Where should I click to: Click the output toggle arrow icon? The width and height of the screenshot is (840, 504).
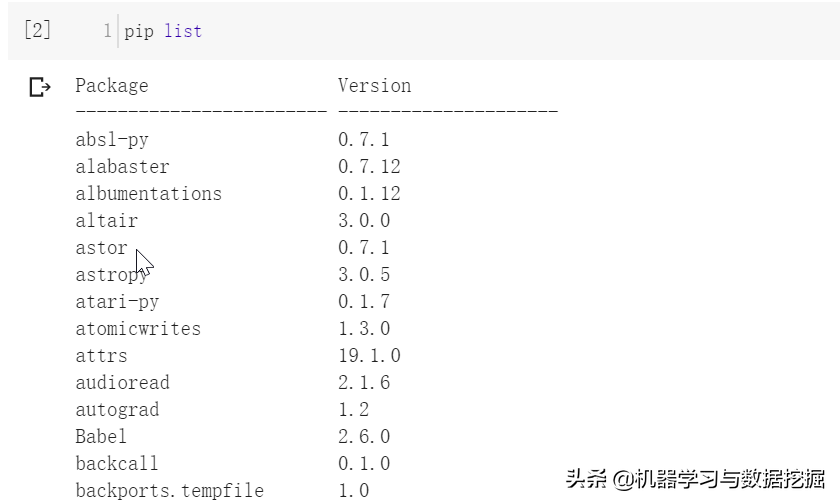click(40, 87)
